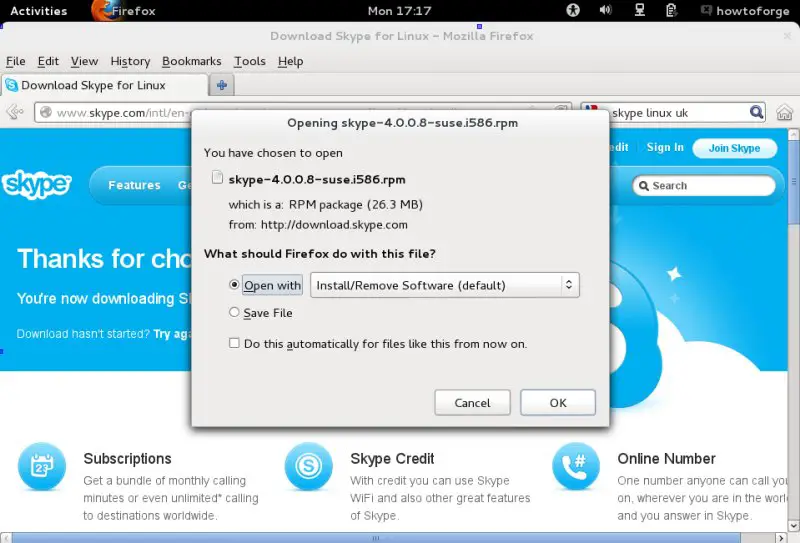Click the clock showing Mon 17:17
Viewport: 800px width, 543px height.
click(399, 11)
